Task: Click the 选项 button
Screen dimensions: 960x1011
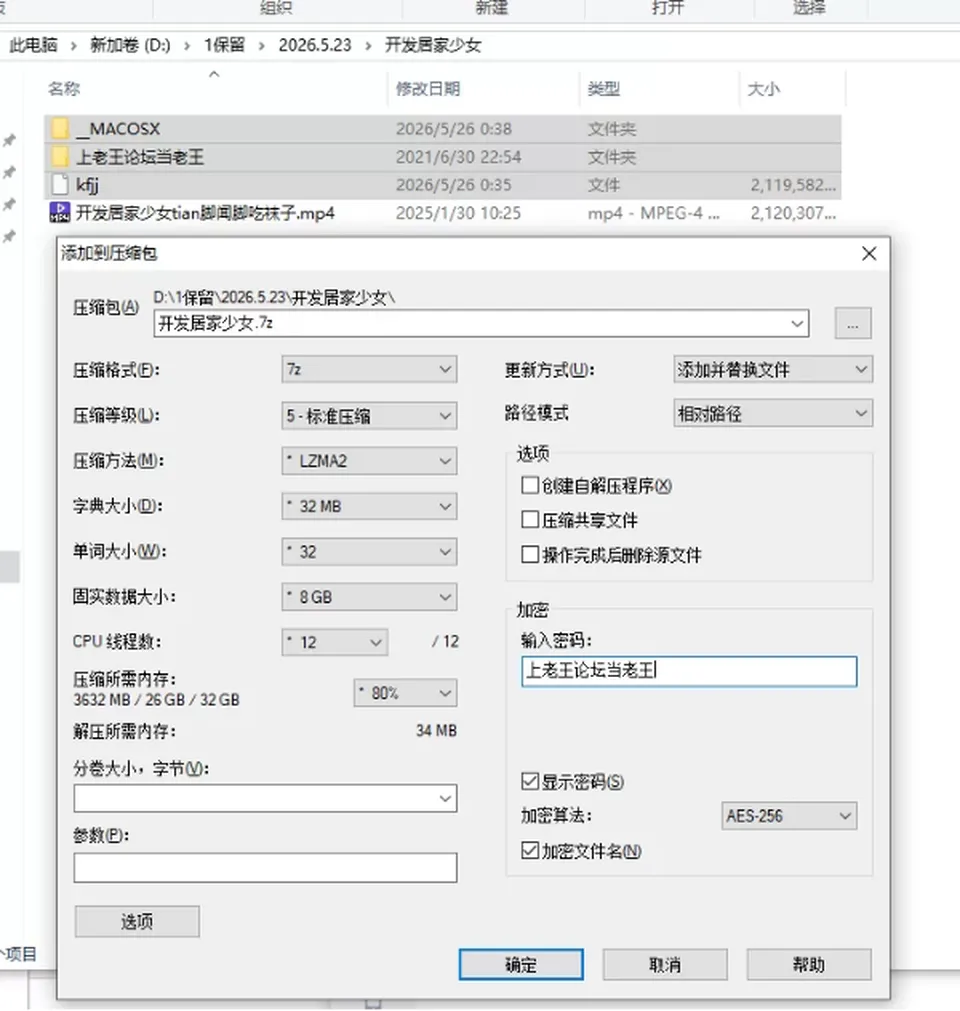Action: [137, 921]
